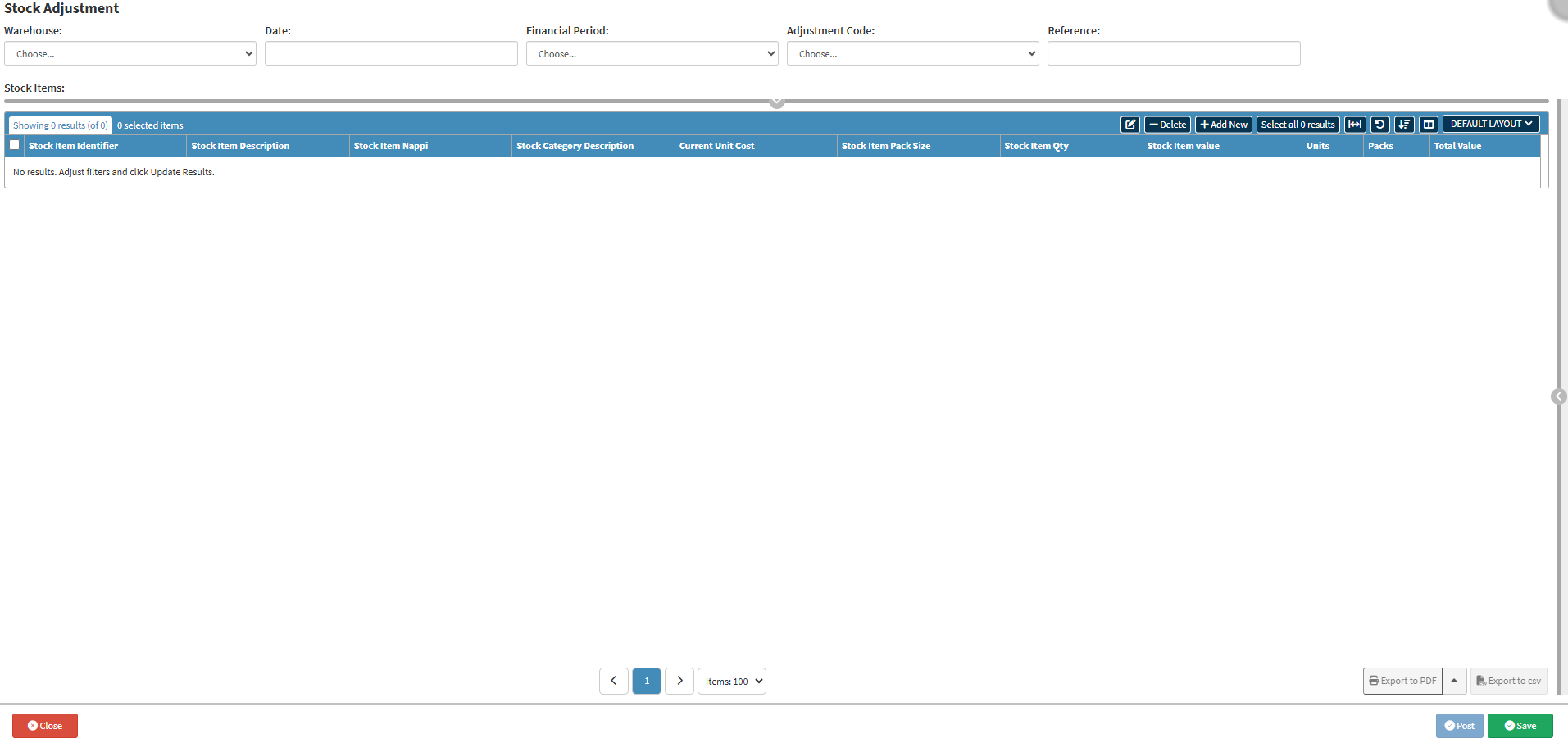This screenshot has height=743, width=1568.
Task: Click into the Date input field
Action: tap(391, 54)
